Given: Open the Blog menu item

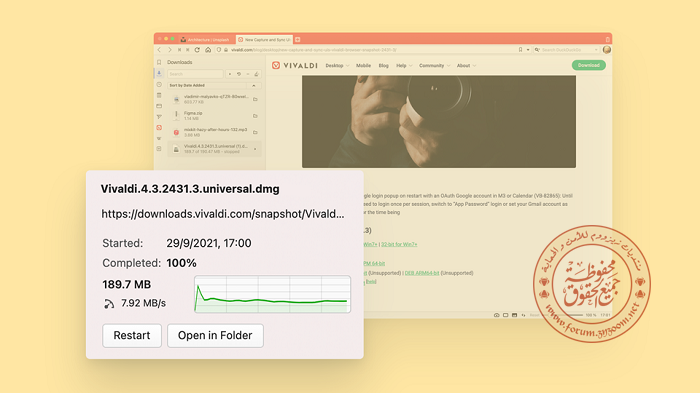Looking at the screenshot, I should [x=383, y=66].
